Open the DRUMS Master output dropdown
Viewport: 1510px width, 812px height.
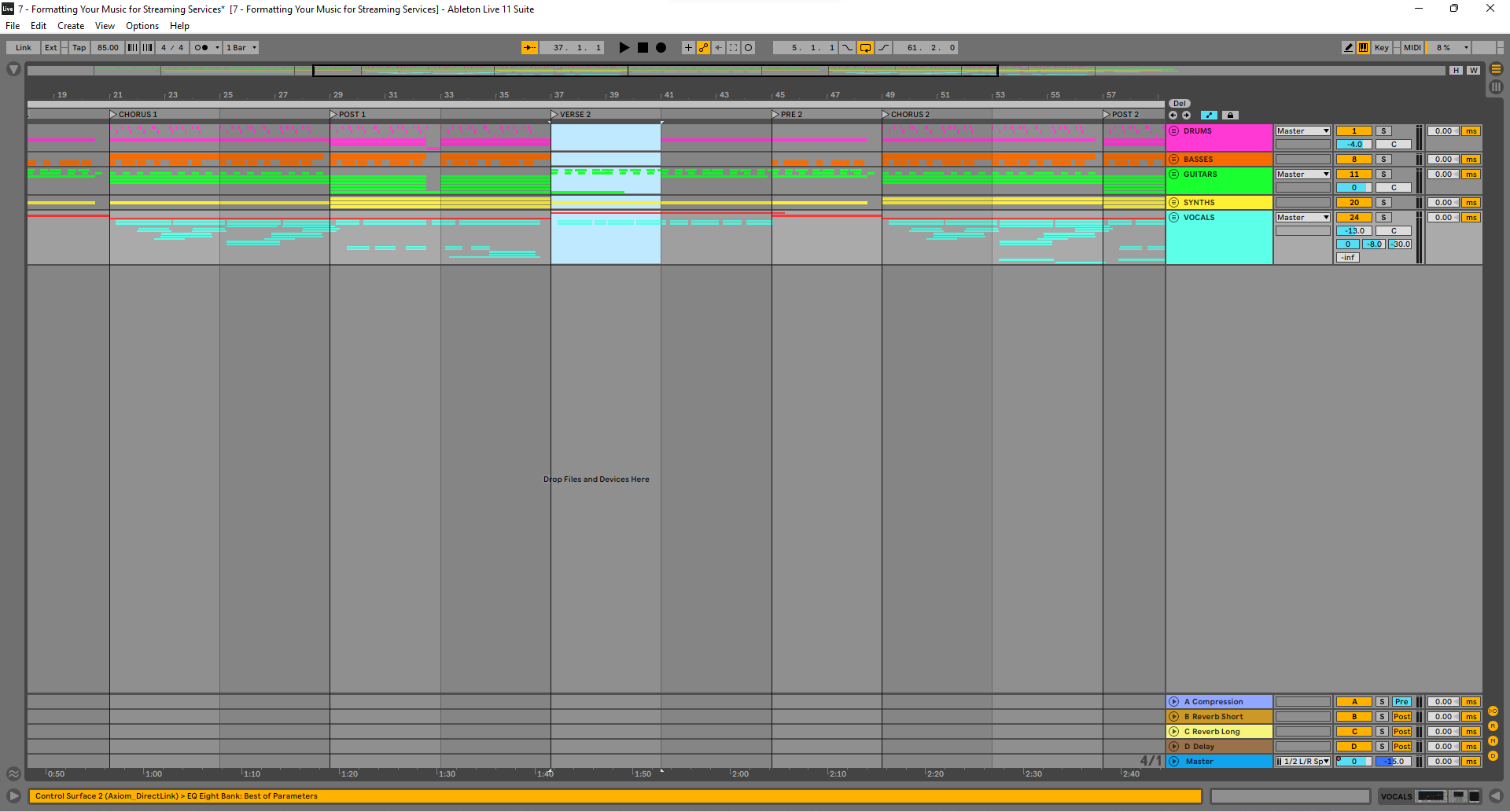coord(1302,131)
